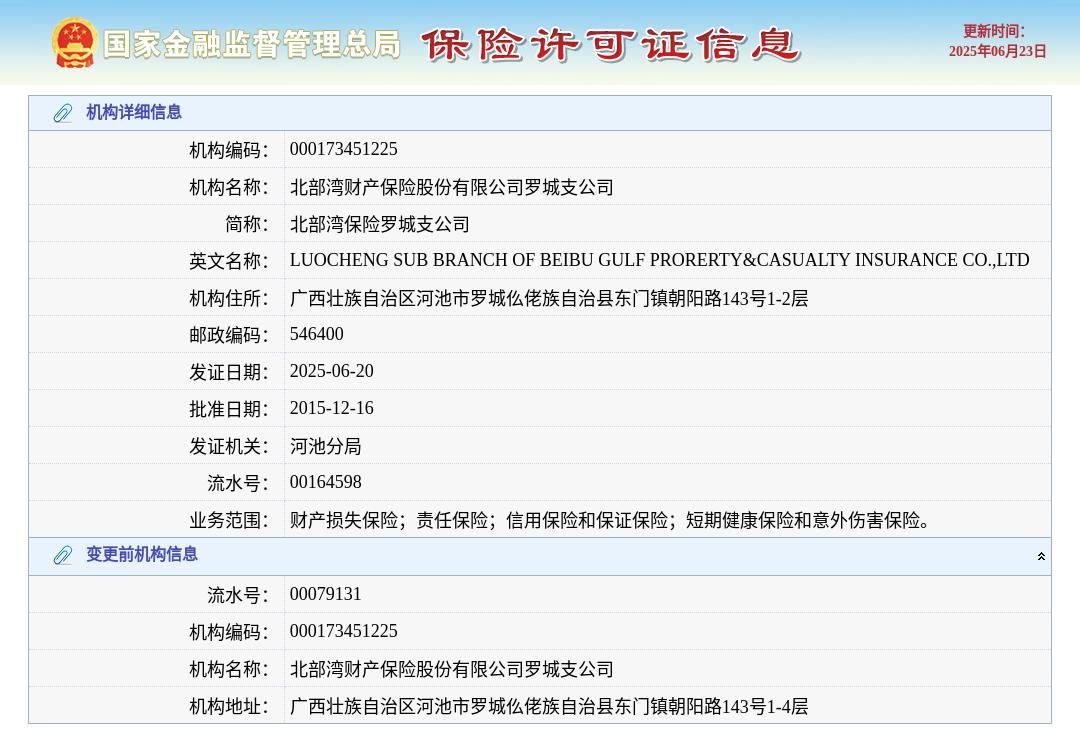Click the 英文名称 label
The width and height of the screenshot is (1080, 738).
tap(229, 261)
